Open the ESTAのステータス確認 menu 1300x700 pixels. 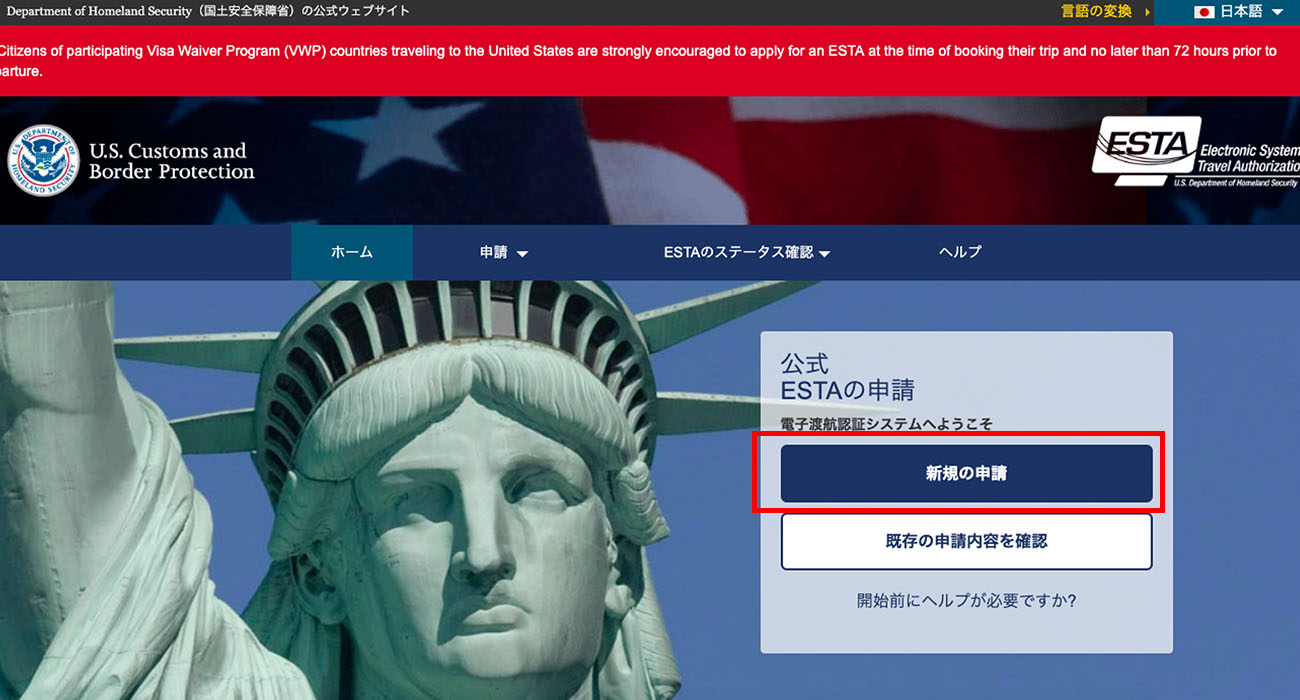pos(738,252)
